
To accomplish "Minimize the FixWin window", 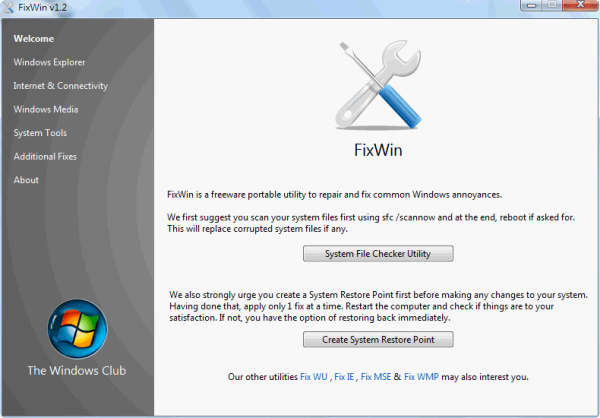I will [x=532, y=5].
